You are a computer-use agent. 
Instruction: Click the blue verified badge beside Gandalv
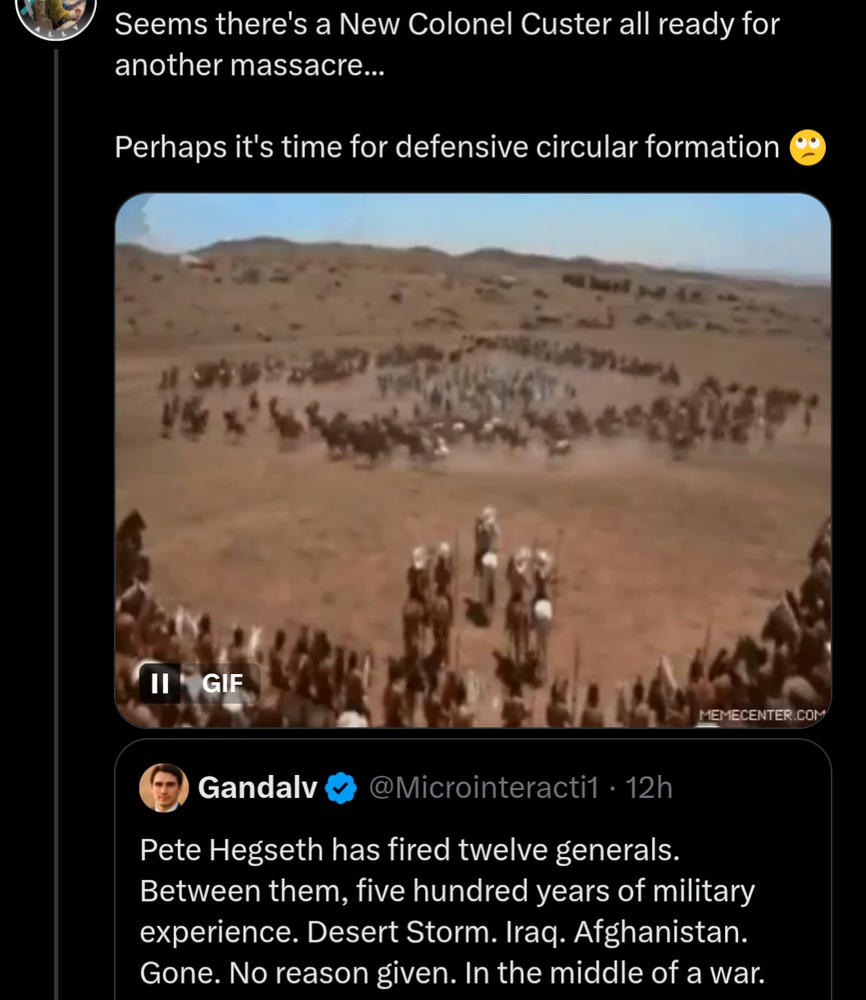342,789
